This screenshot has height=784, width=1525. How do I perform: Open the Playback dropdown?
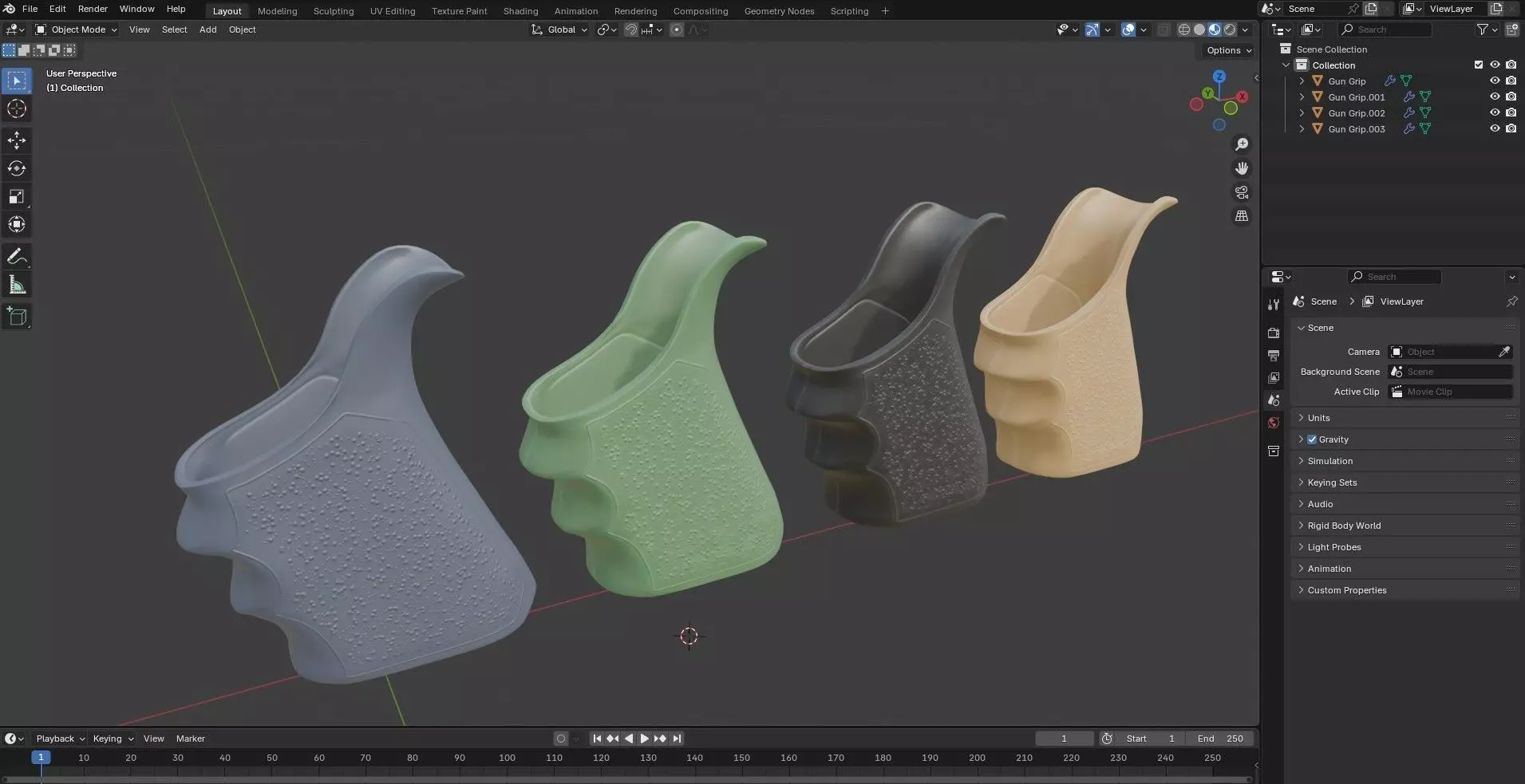pos(61,739)
